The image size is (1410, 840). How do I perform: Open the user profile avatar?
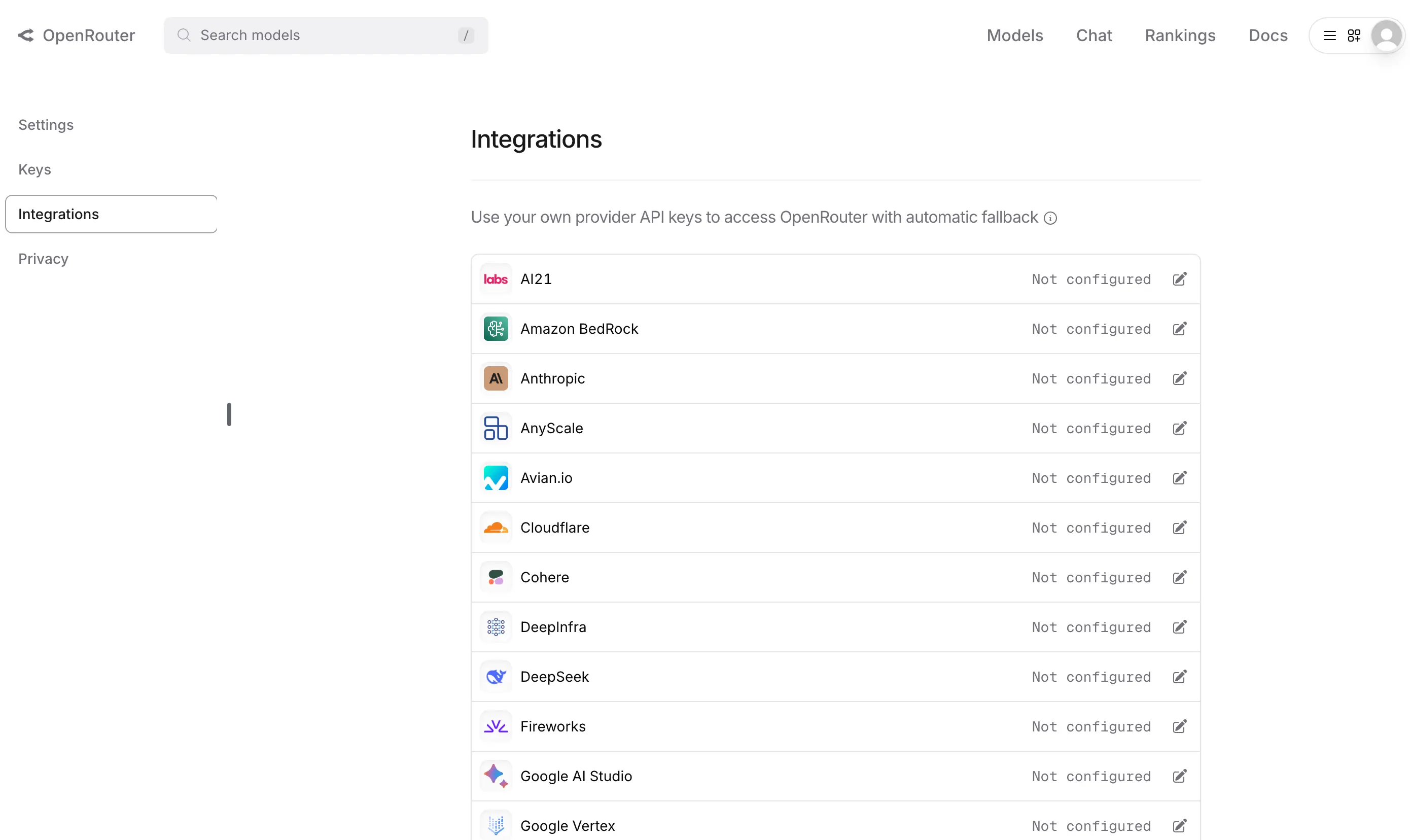(1386, 36)
